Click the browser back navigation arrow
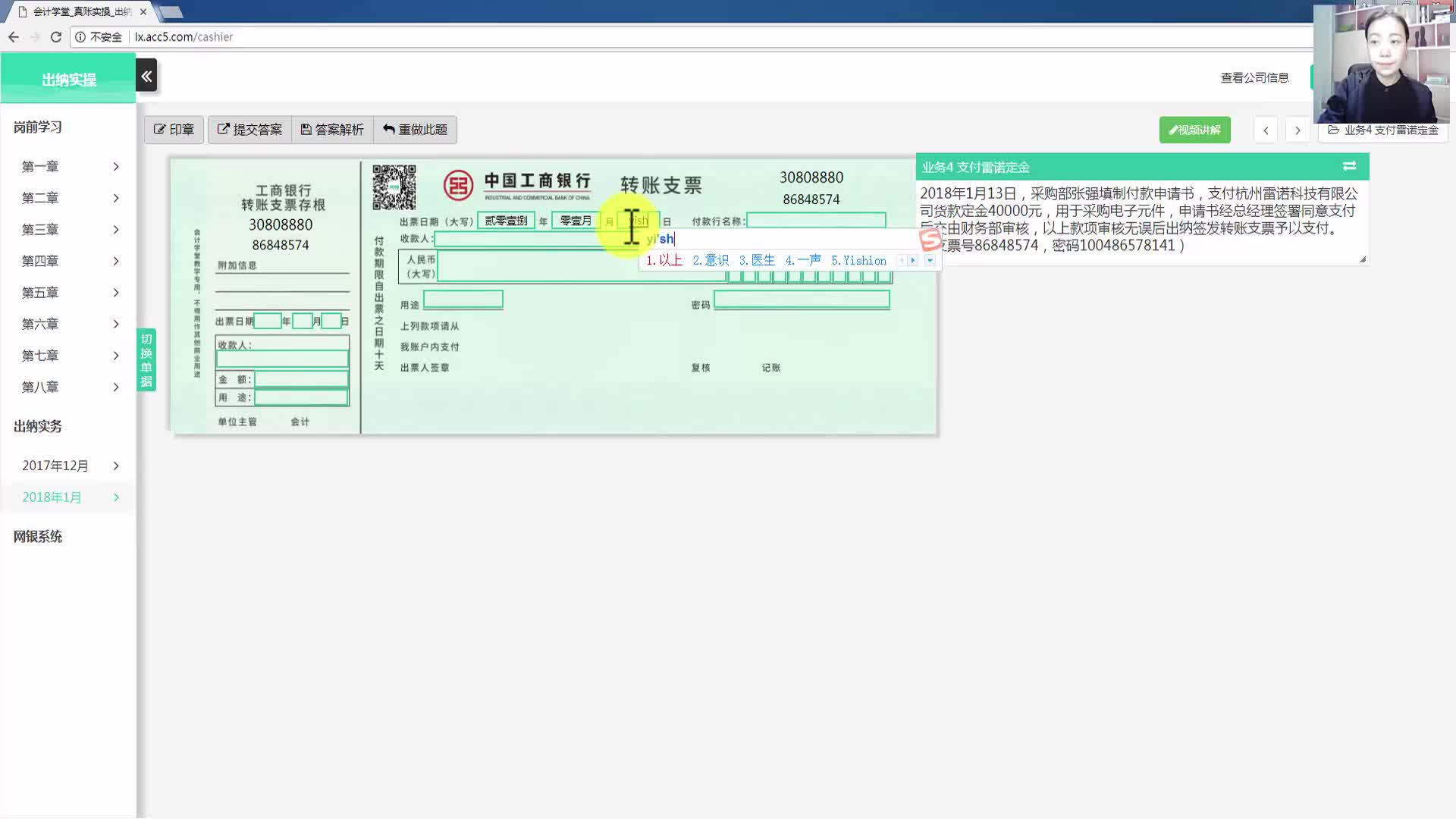The height and width of the screenshot is (819, 1456). pyautogui.click(x=14, y=37)
